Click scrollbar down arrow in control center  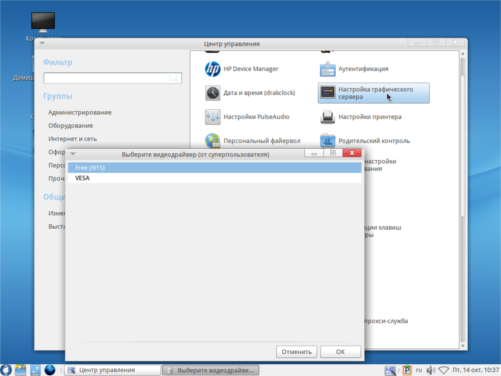point(463,346)
